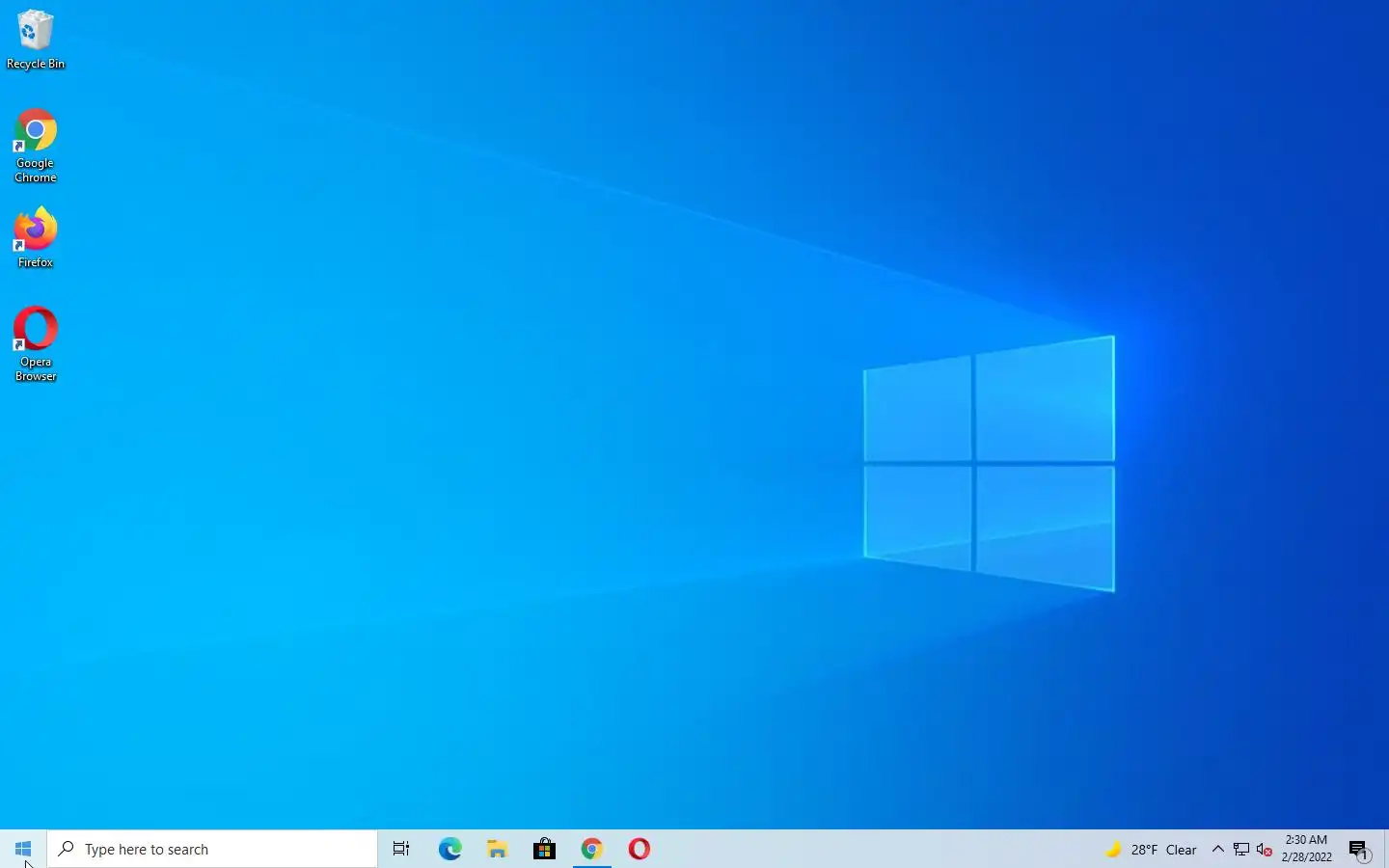
Task: Launch Microsoft Edge from the taskbar
Action: 449,849
